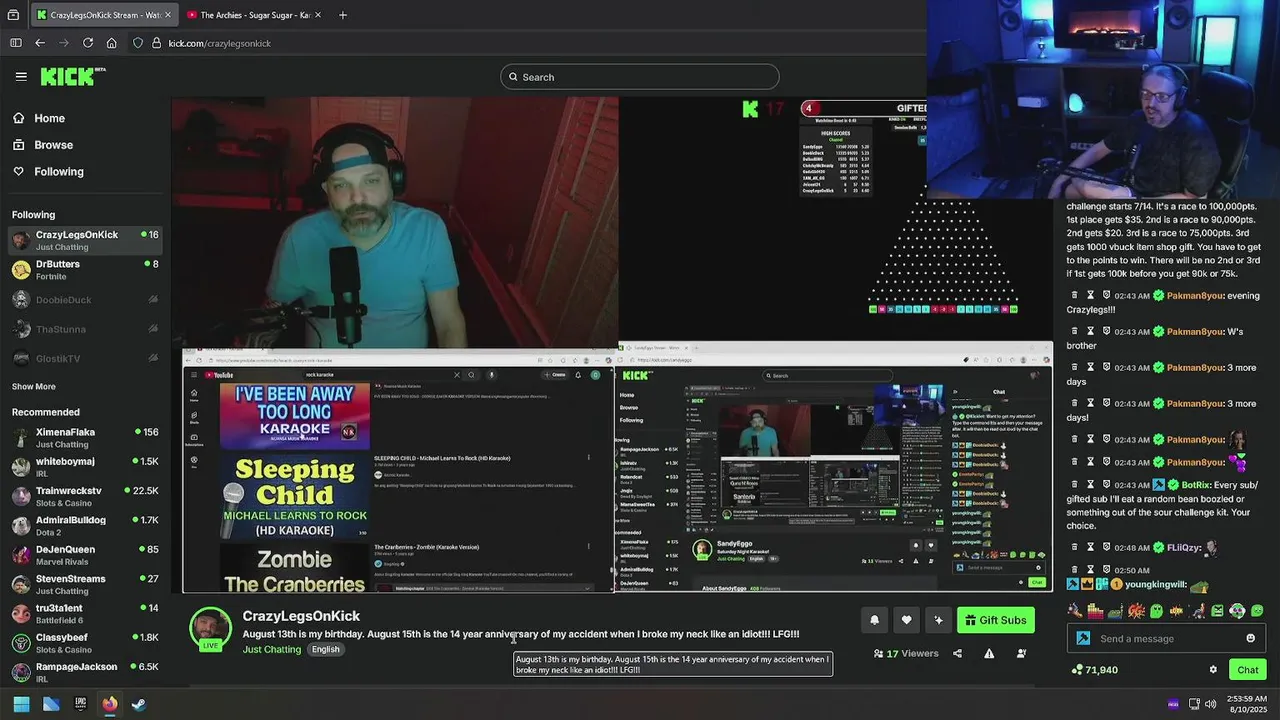Open recommended channel XimenaFlaka

pos(86,438)
